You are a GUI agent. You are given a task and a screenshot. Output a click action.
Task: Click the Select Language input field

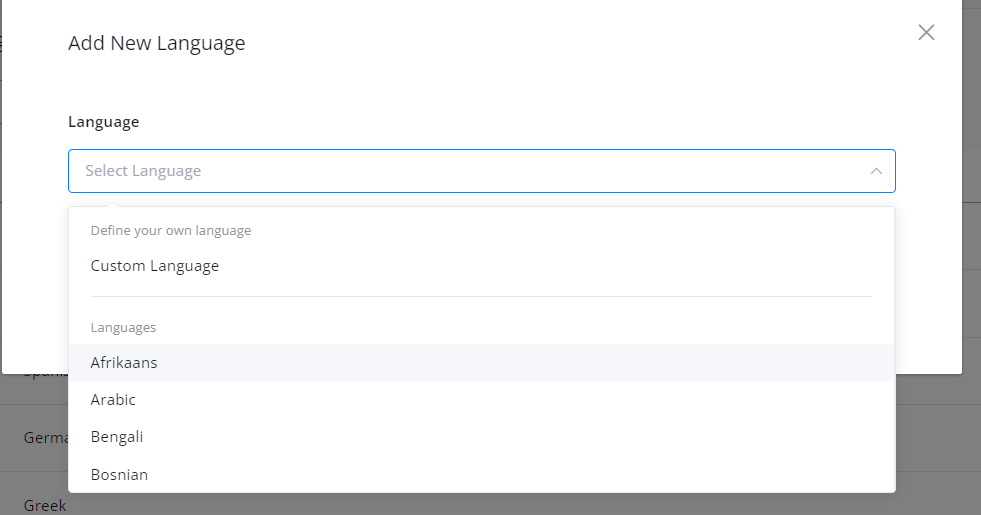[480, 171]
